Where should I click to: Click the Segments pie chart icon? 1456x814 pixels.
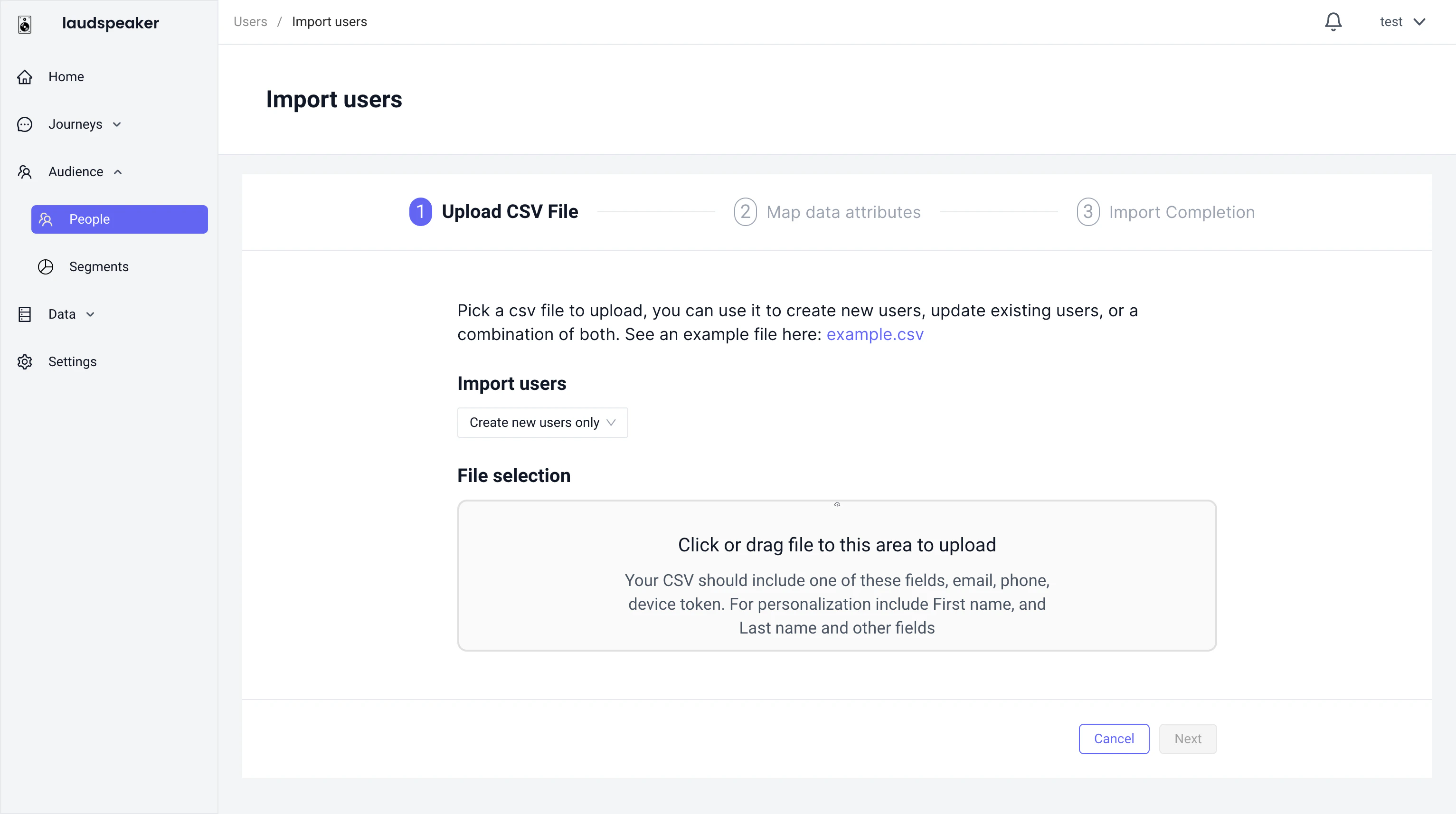click(x=45, y=267)
